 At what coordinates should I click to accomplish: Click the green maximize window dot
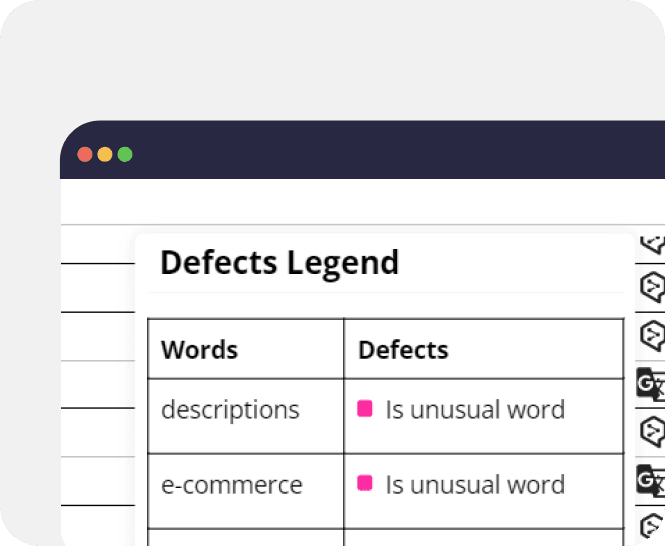(x=125, y=154)
